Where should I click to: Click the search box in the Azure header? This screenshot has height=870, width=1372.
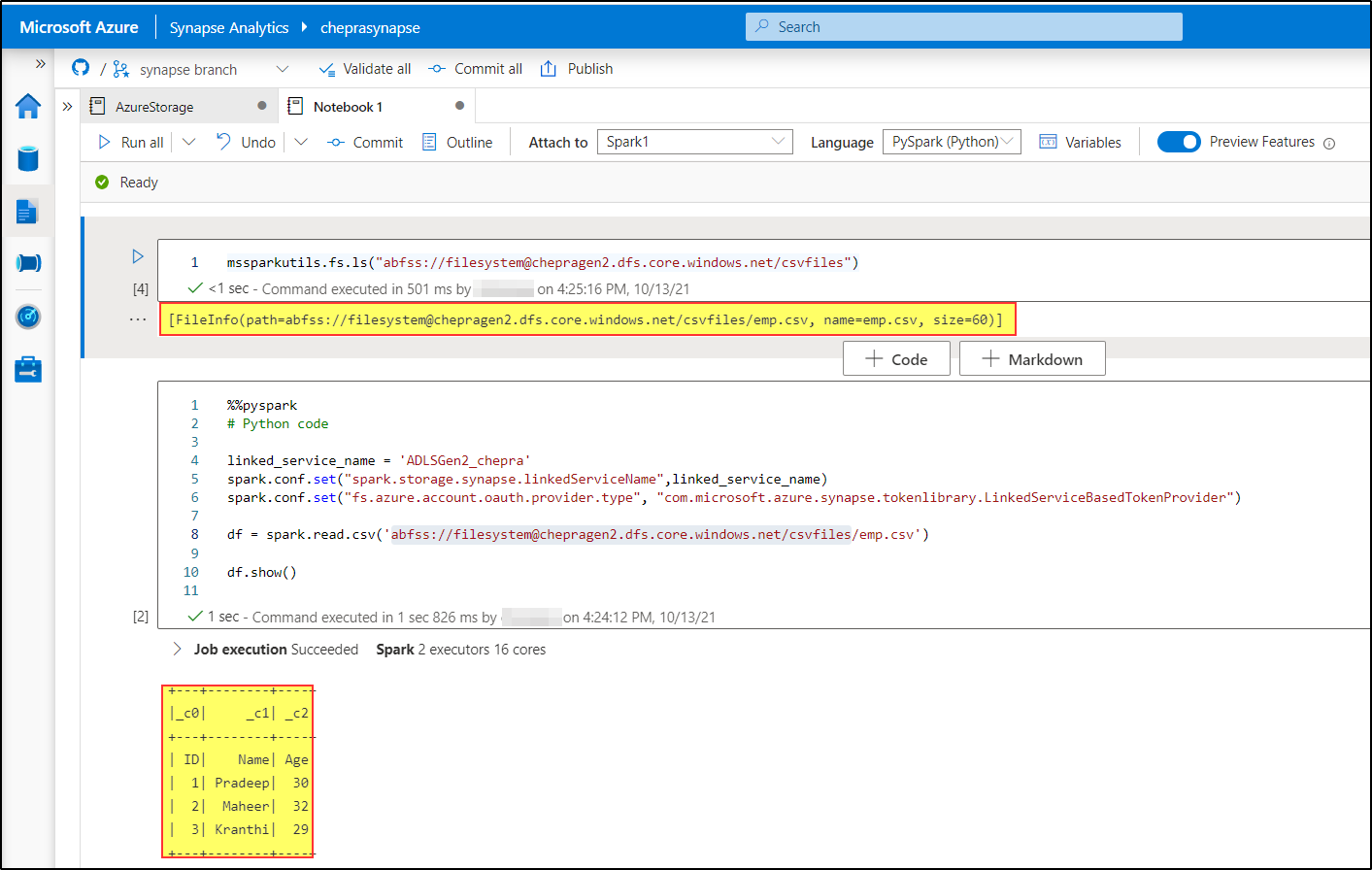[x=964, y=27]
